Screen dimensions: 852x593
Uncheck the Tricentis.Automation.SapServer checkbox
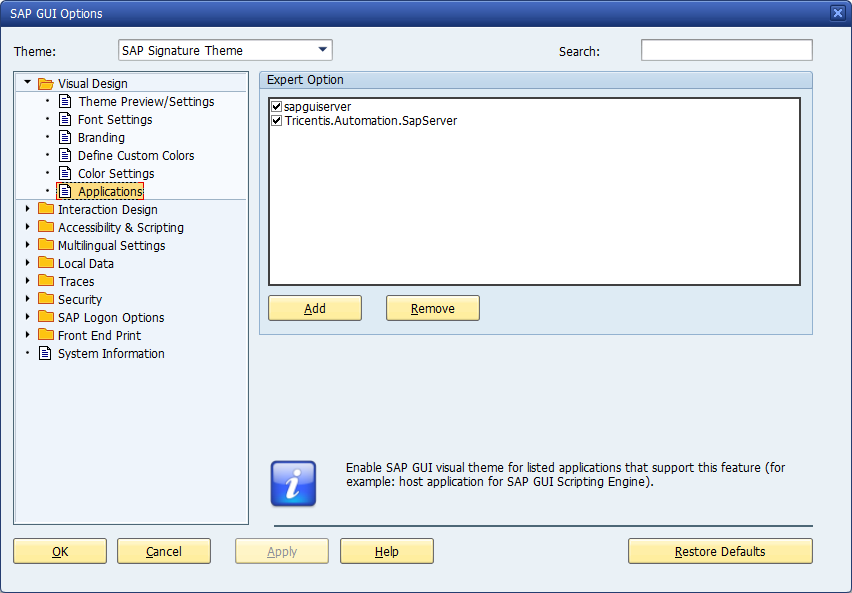tap(277, 120)
